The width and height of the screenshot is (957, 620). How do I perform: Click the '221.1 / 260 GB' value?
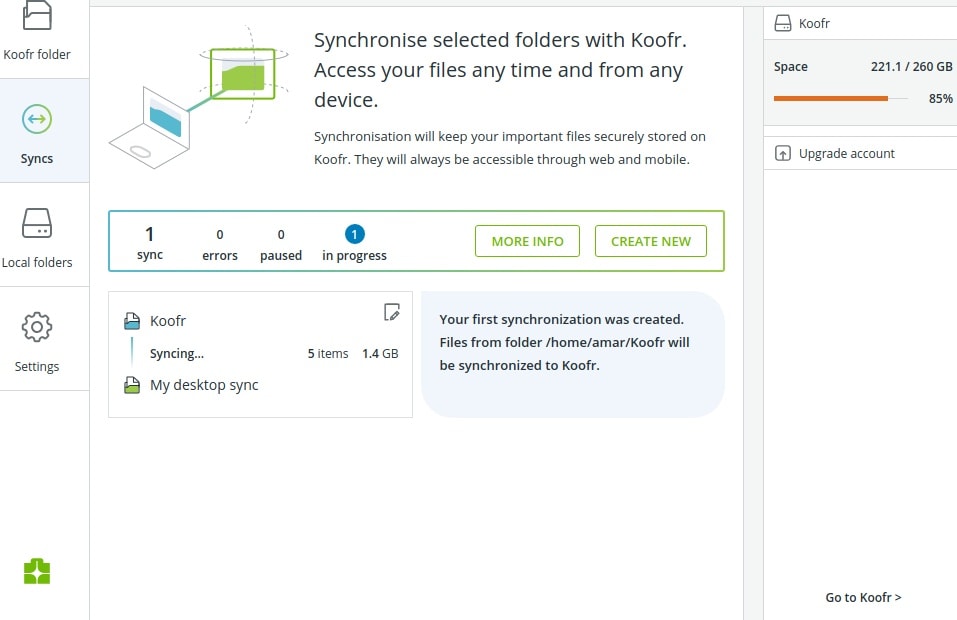[911, 67]
